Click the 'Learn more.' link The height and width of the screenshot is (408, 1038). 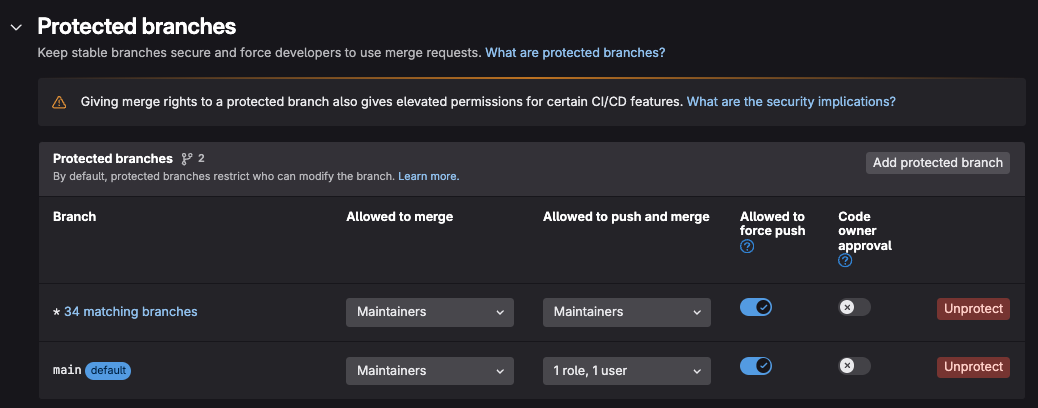428,176
